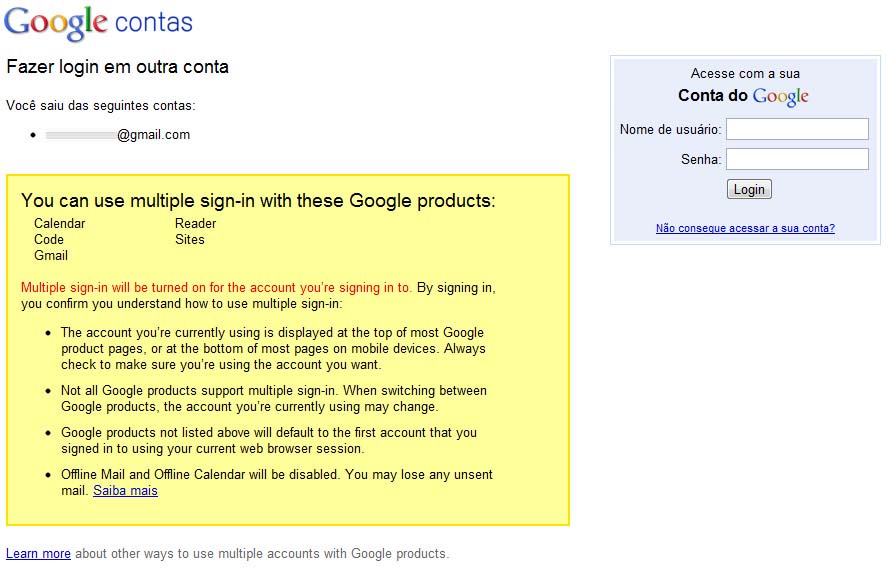Follow the Saiba mais link
This screenshot has width=889, height=570.
point(125,491)
